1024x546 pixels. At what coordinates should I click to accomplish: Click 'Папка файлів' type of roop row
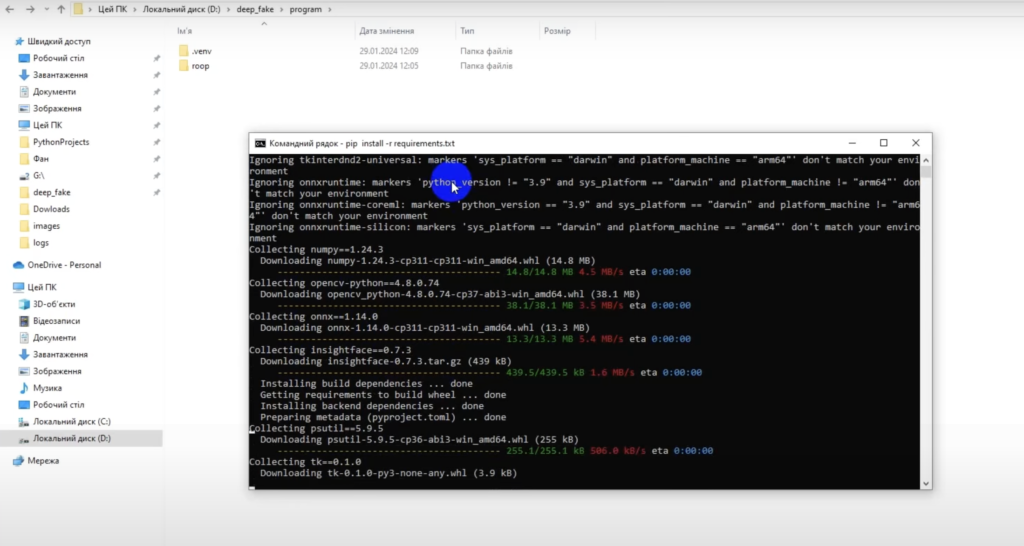tap(487, 66)
